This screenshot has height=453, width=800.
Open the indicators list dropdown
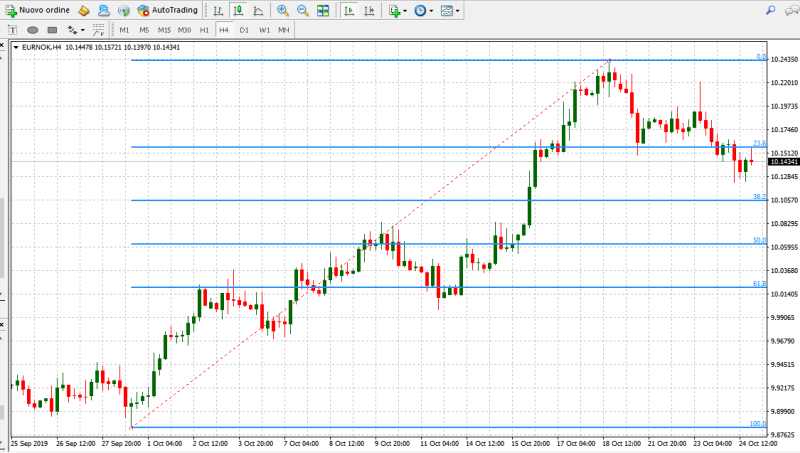[397, 10]
